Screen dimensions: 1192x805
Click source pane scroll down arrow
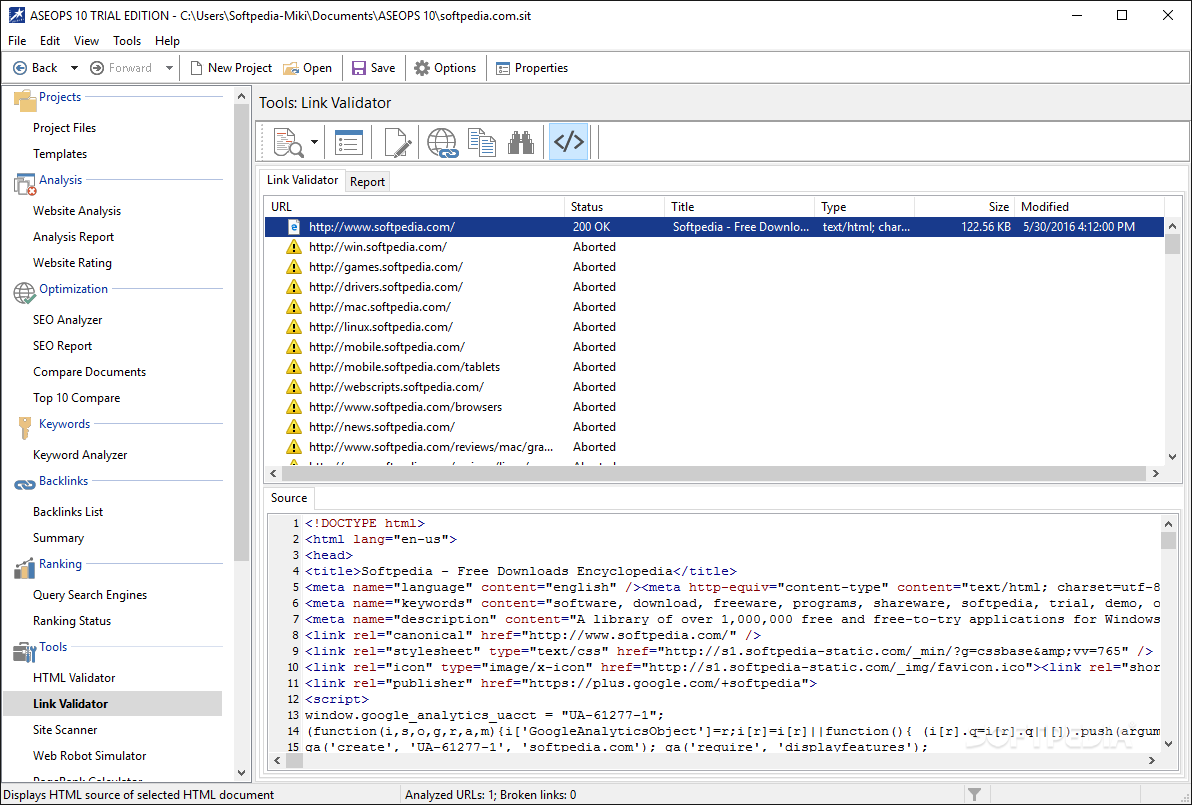click(x=1168, y=744)
